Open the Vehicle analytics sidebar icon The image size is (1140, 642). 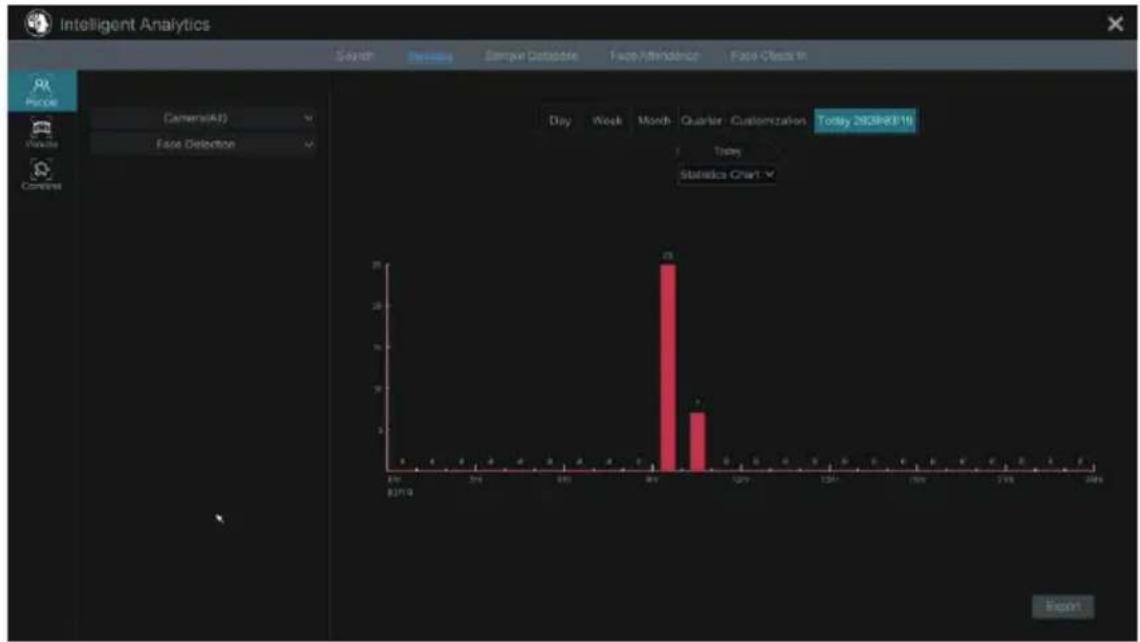pos(41,133)
